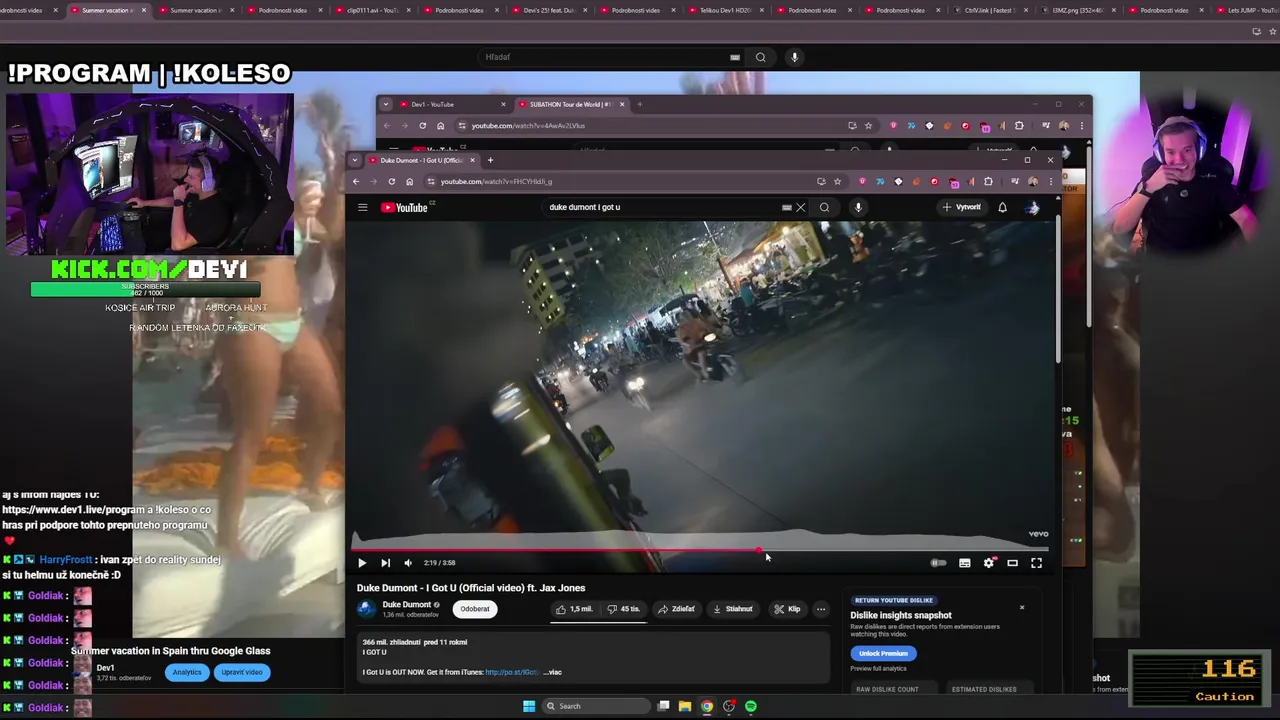Skip to the next video in player

point(385,563)
